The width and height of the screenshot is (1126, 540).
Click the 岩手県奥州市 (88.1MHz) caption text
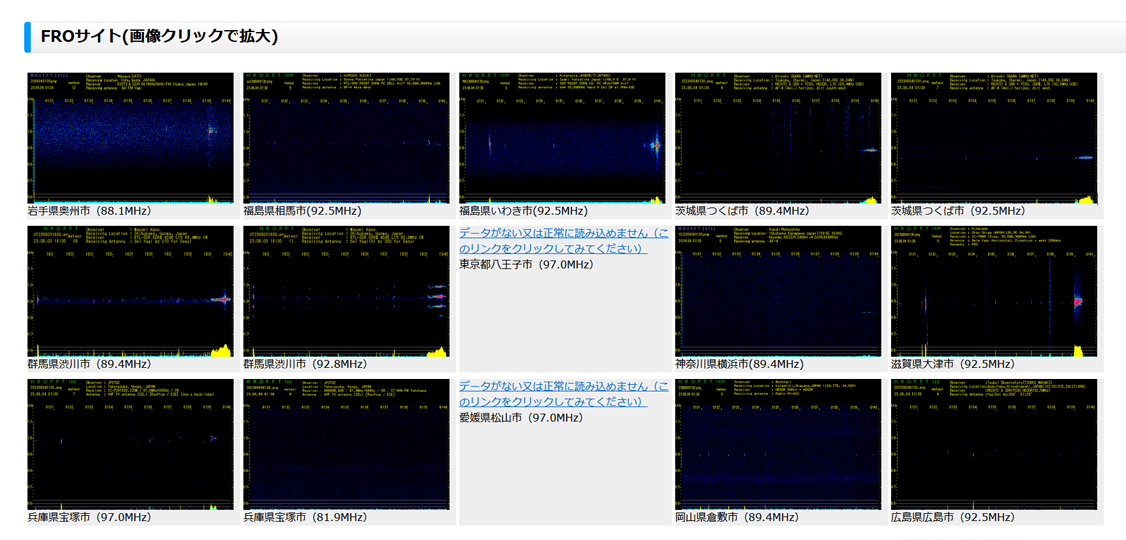(89, 211)
